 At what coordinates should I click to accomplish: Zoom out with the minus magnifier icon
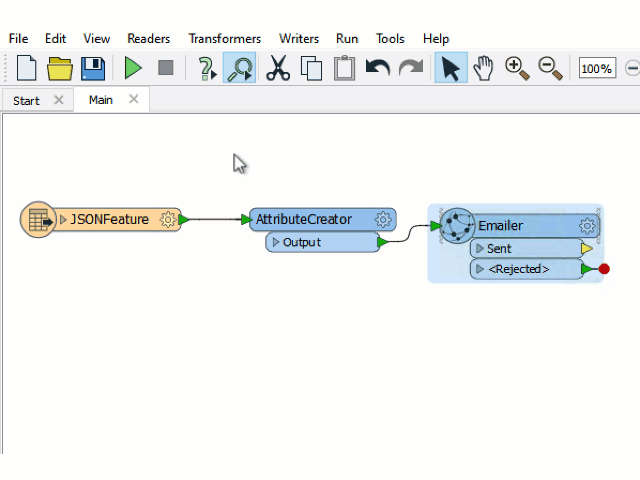coord(550,68)
